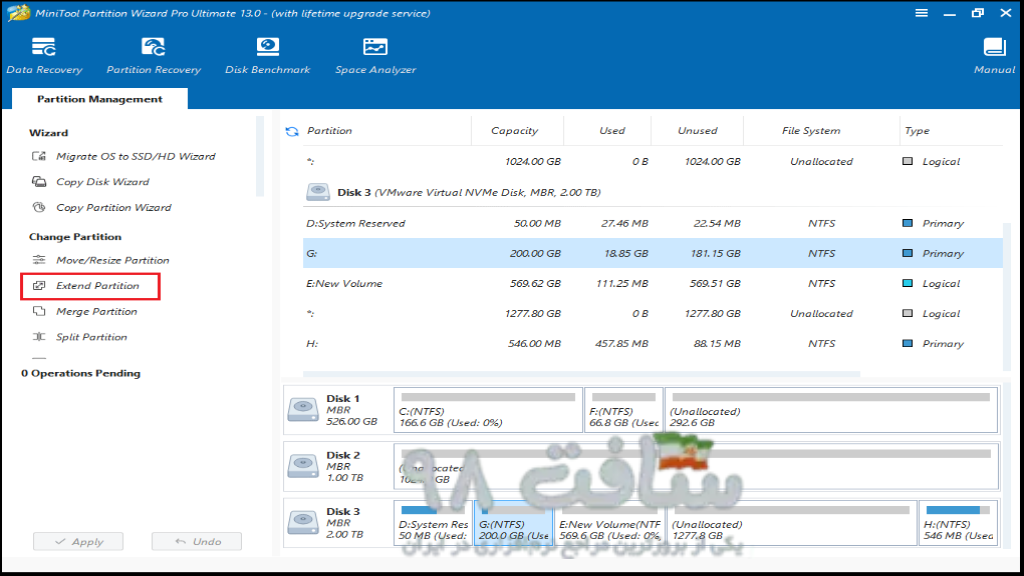Select F:(NTFS) block on Disk 1 map
Viewport: 1024px width, 576px height.
click(624, 410)
